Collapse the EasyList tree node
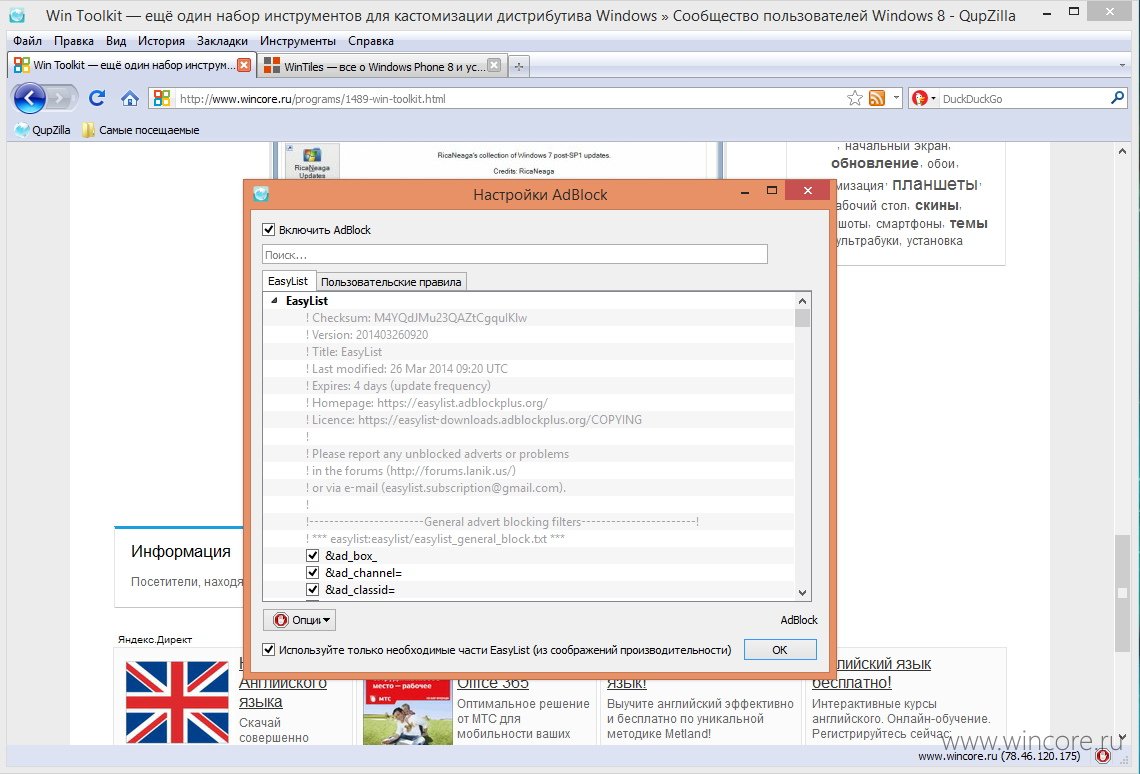This screenshot has height=774, width=1140. tap(274, 300)
